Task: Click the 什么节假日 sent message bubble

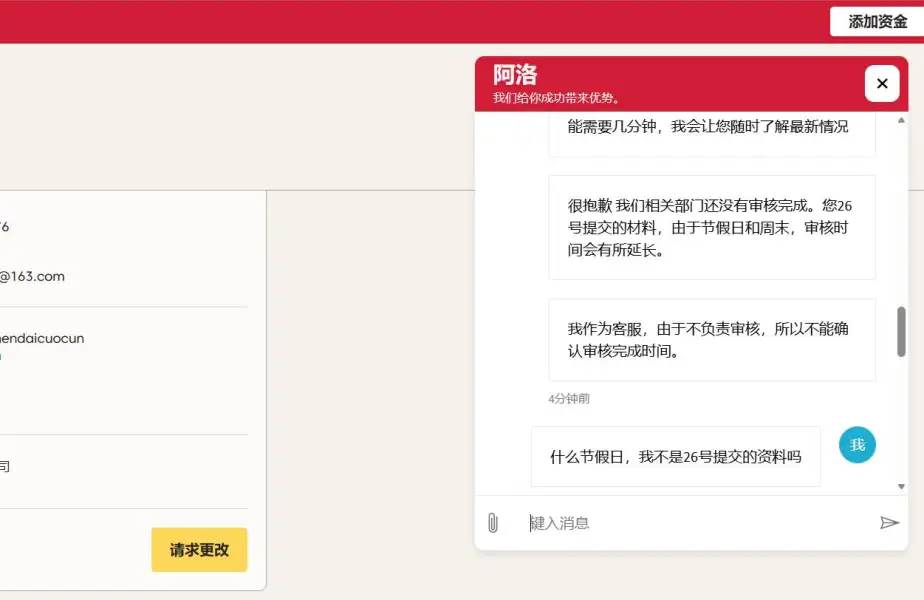Action: pyautogui.click(x=675, y=457)
